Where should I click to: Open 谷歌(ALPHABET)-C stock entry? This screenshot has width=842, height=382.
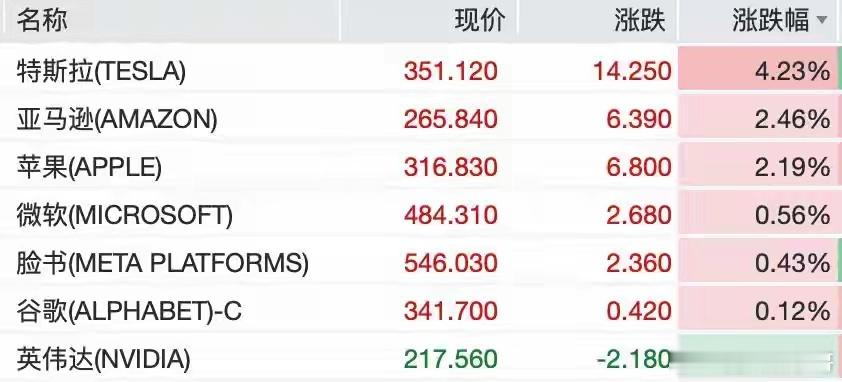(421, 311)
